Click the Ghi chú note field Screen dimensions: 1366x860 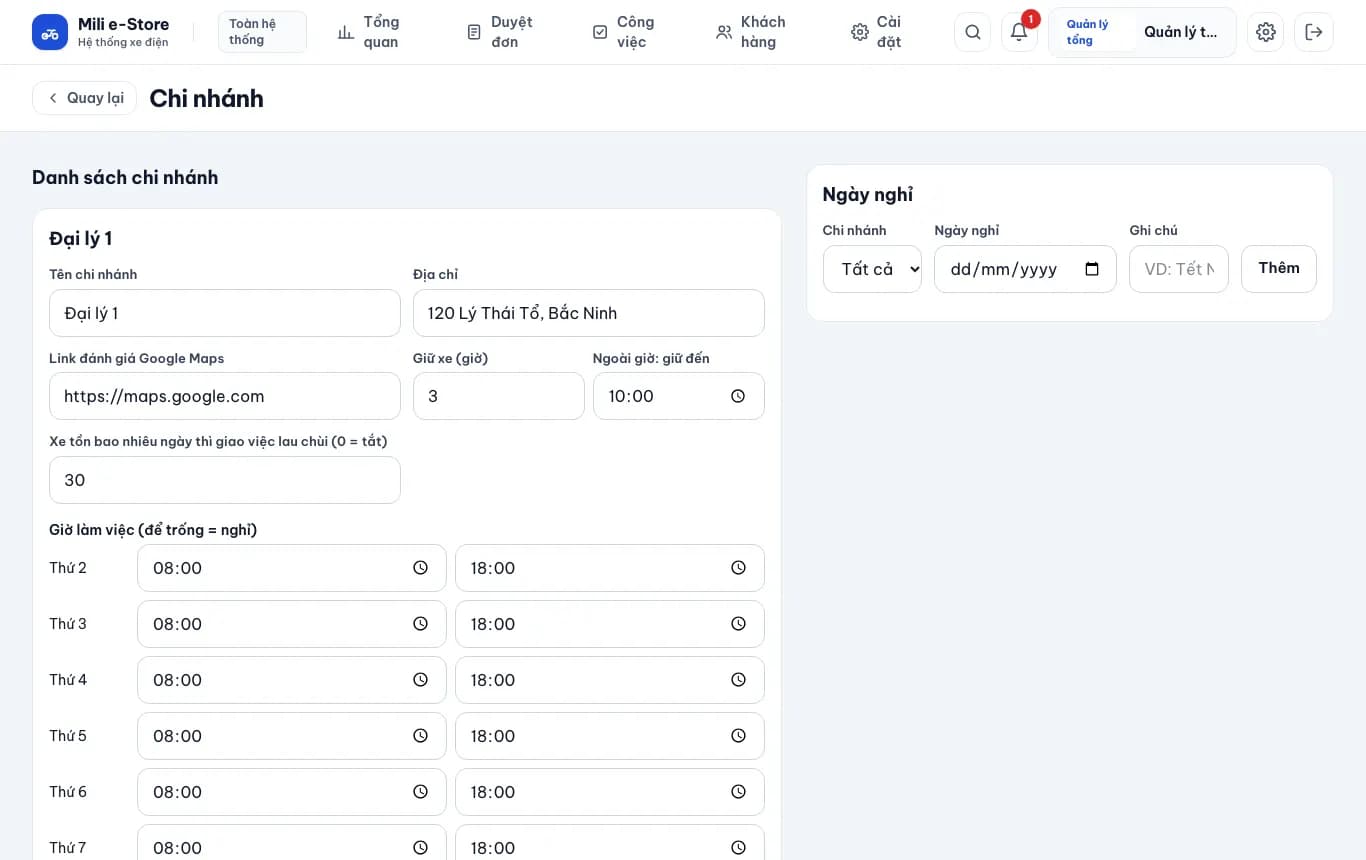click(x=1179, y=269)
